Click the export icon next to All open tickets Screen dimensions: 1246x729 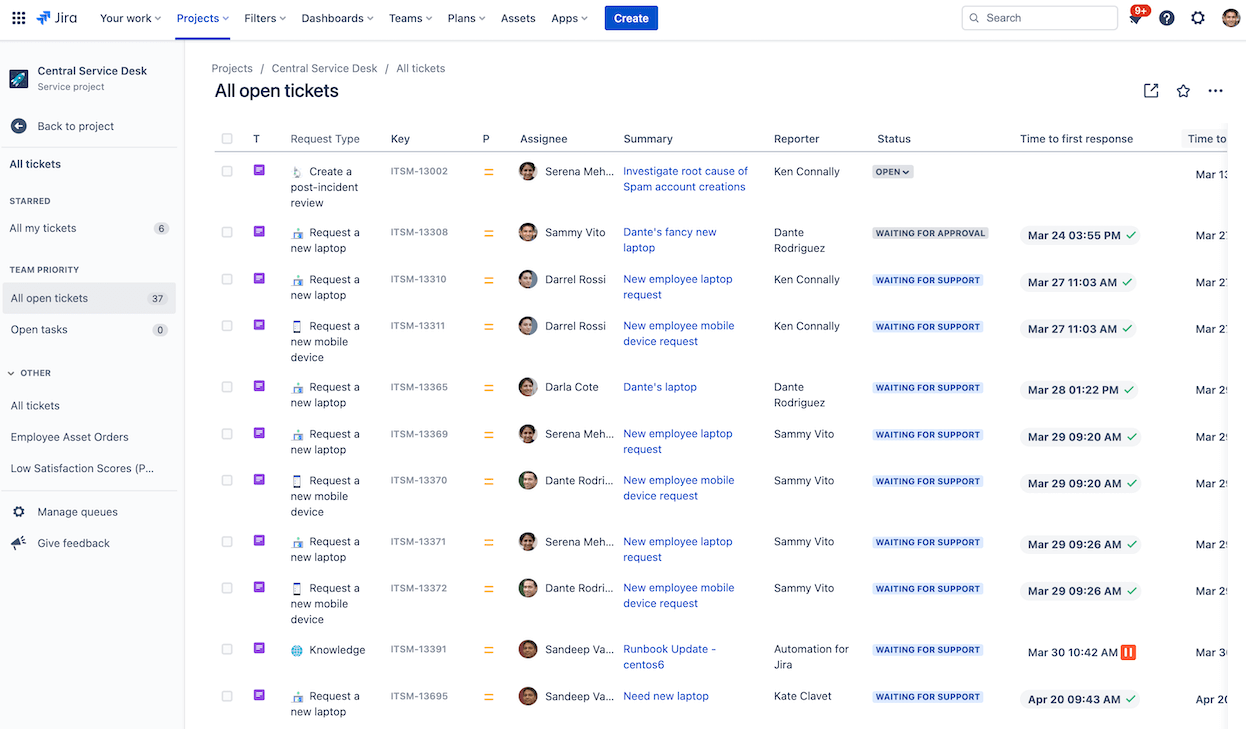coord(1150,90)
